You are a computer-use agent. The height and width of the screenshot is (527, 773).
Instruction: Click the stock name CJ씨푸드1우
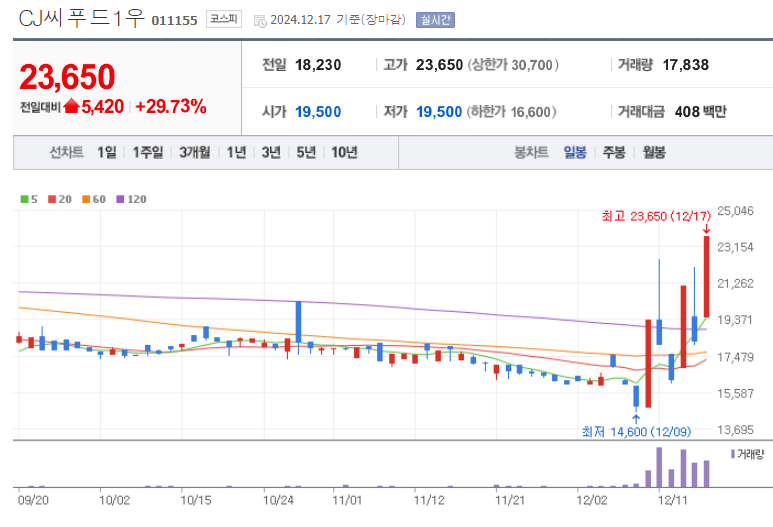pyautogui.click(x=81, y=19)
